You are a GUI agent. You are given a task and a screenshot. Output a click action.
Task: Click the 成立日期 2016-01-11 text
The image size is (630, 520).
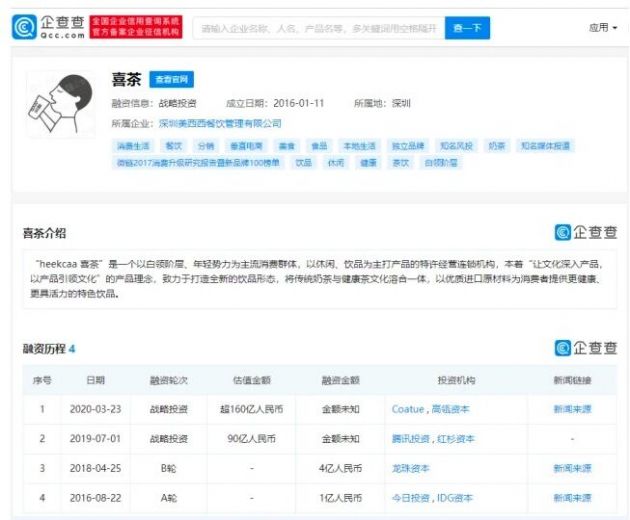coord(275,104)
